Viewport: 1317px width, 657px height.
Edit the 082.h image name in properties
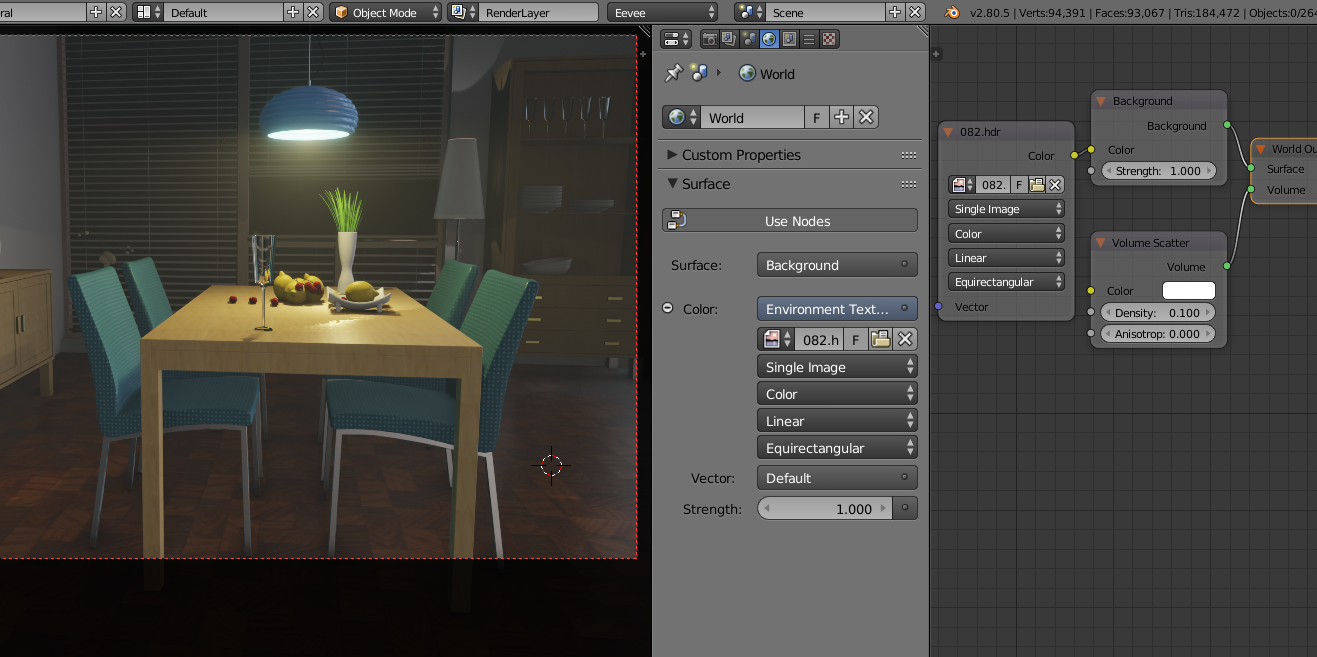point(820,339)
